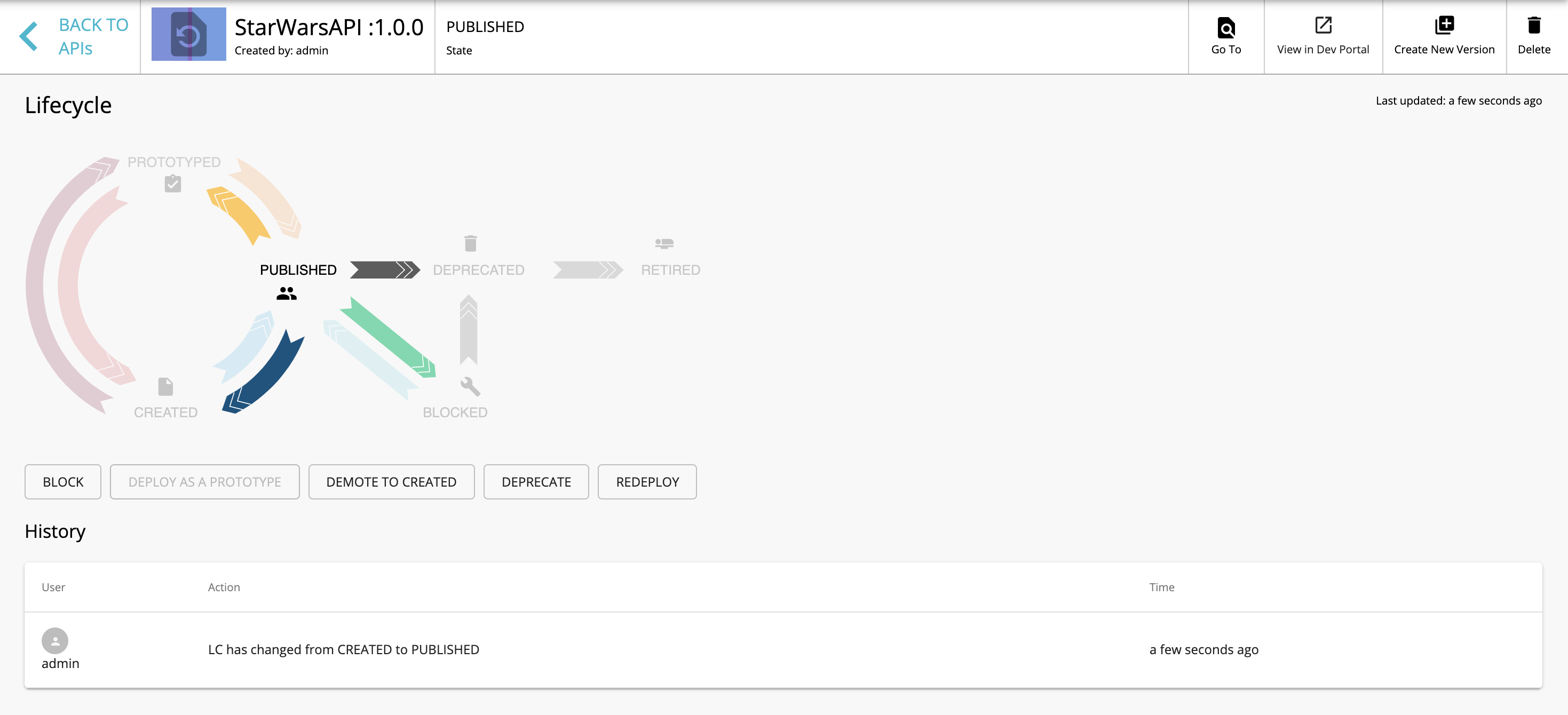Click the DEPRECATED lifecycle state label
The width and height of the screenshot is (1568, 715).
click(x=478, y=269)
